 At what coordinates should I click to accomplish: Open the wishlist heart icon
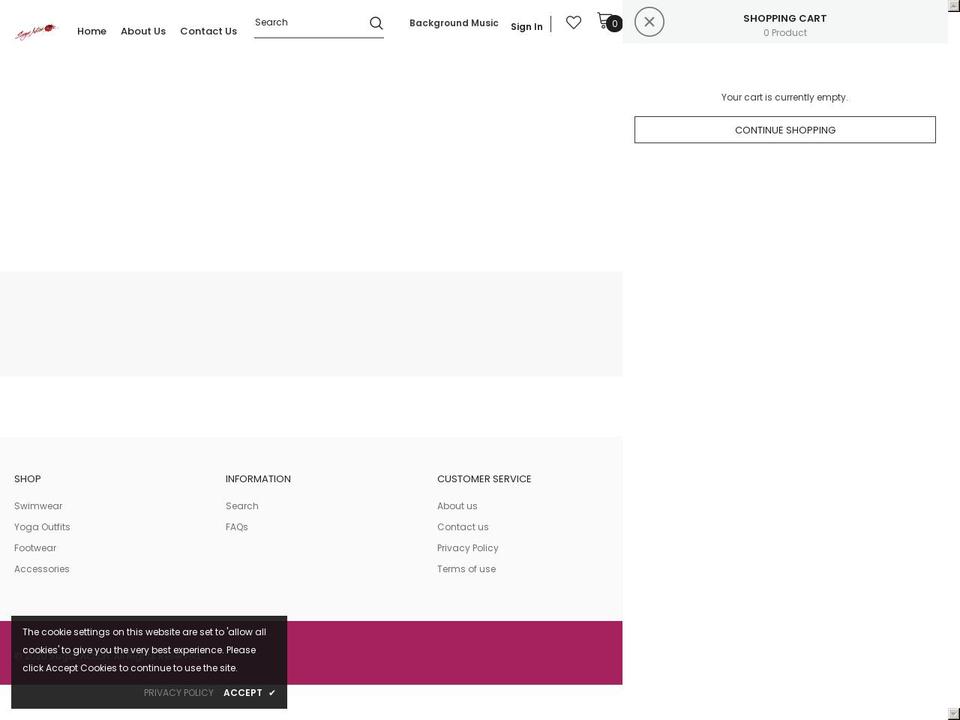tap(573, 23)
